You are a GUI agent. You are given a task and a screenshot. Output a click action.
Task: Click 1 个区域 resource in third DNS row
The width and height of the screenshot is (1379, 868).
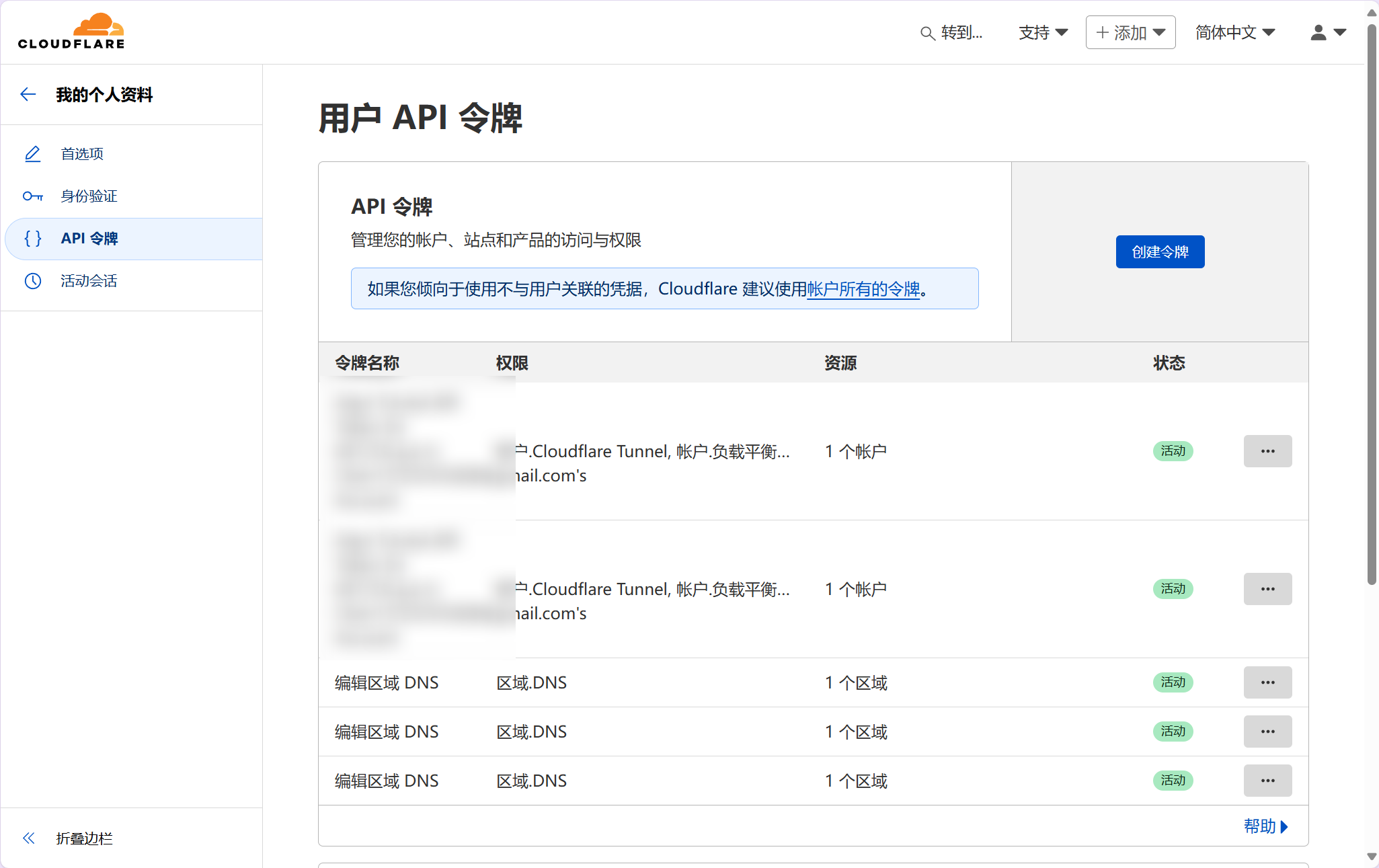pyautogui.click(x=857, y=781)
